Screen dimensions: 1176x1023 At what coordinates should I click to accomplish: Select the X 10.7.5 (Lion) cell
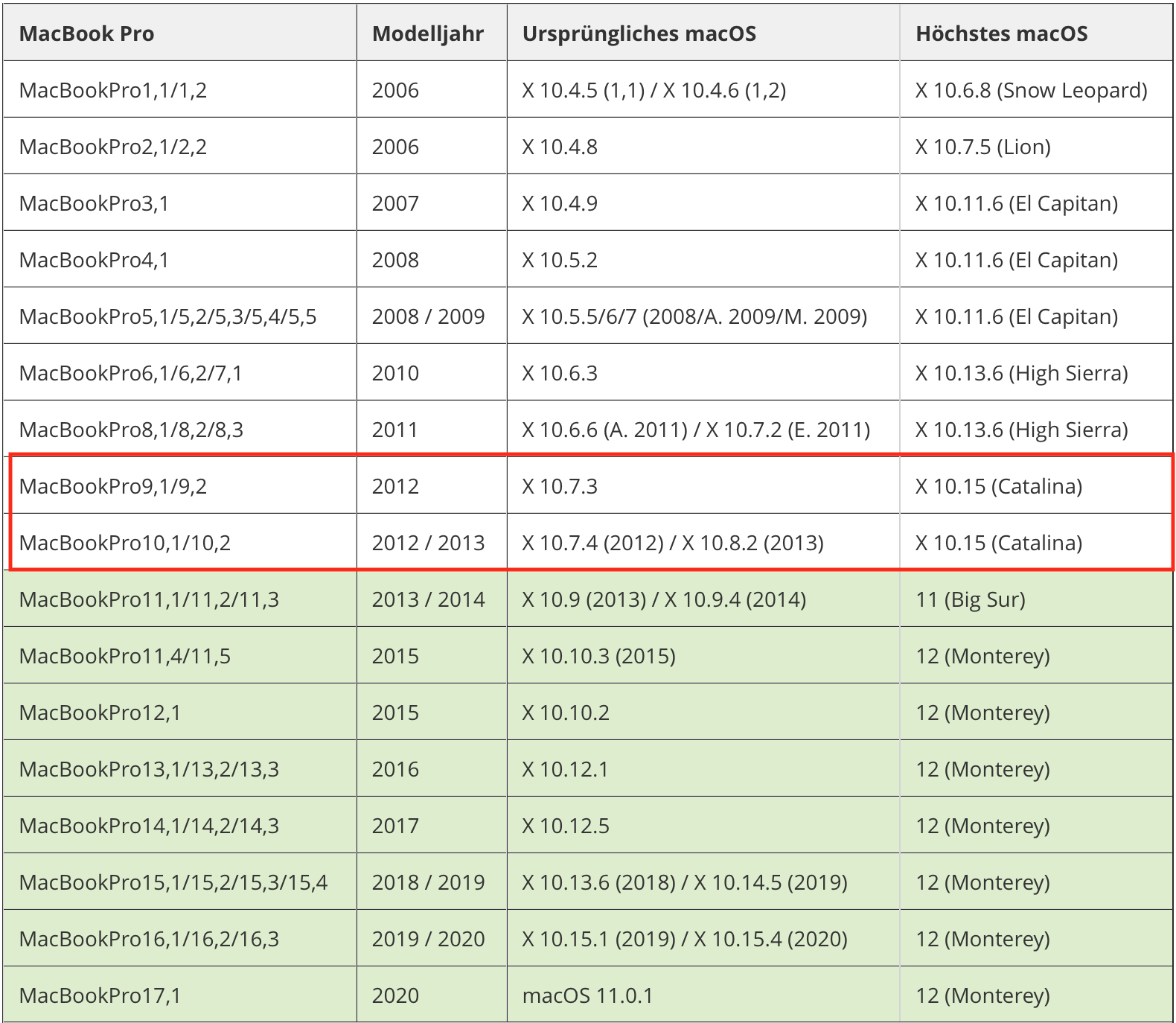(982, 147)
